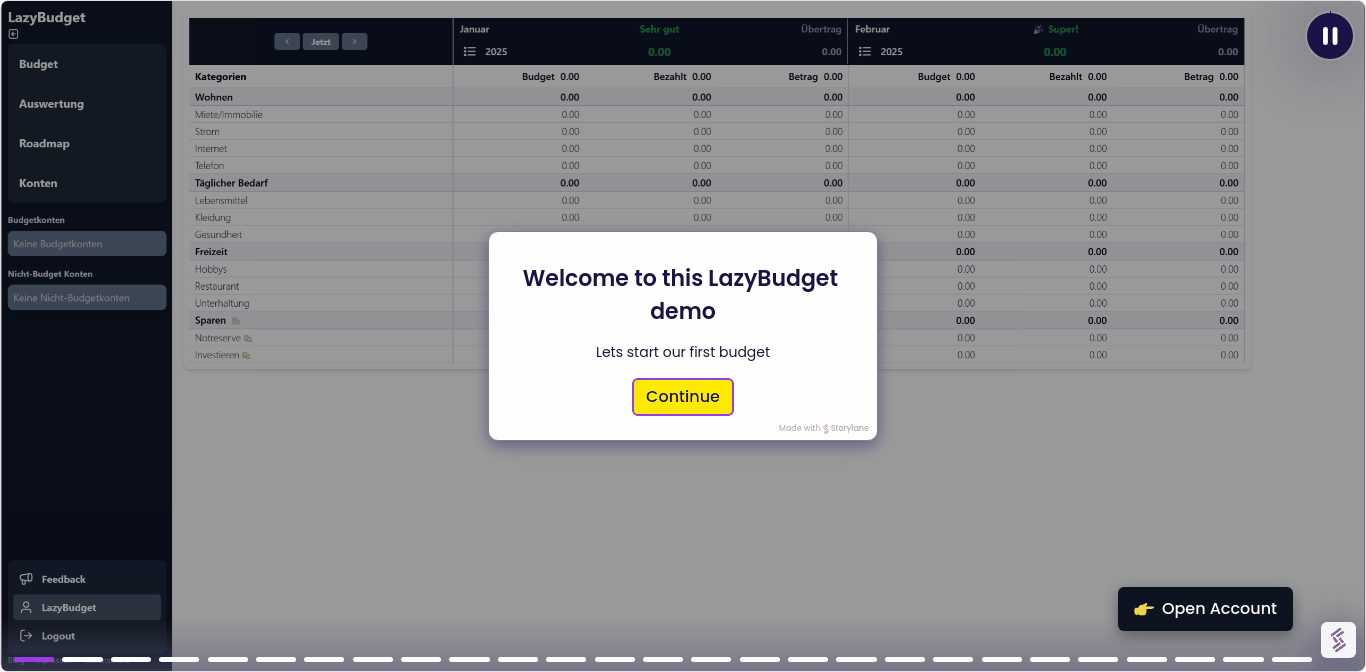Click the Storylane logo widget in the corner
The image size is (1366, 672).
point(1338,640)
